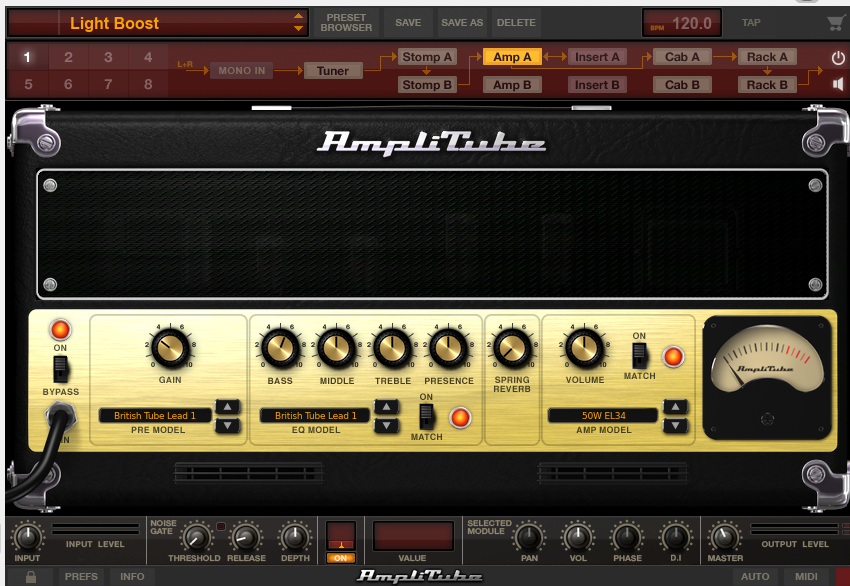The height and width of the screenshot is (586, 850).
Task: Select the Stomp B module
Action: pyautogui.click(x=427, y=85)
